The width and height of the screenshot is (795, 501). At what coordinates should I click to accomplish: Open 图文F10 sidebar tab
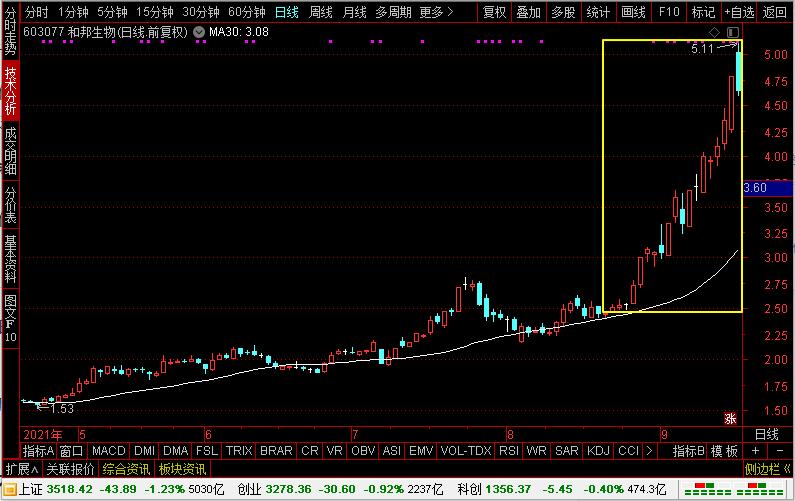10,319
